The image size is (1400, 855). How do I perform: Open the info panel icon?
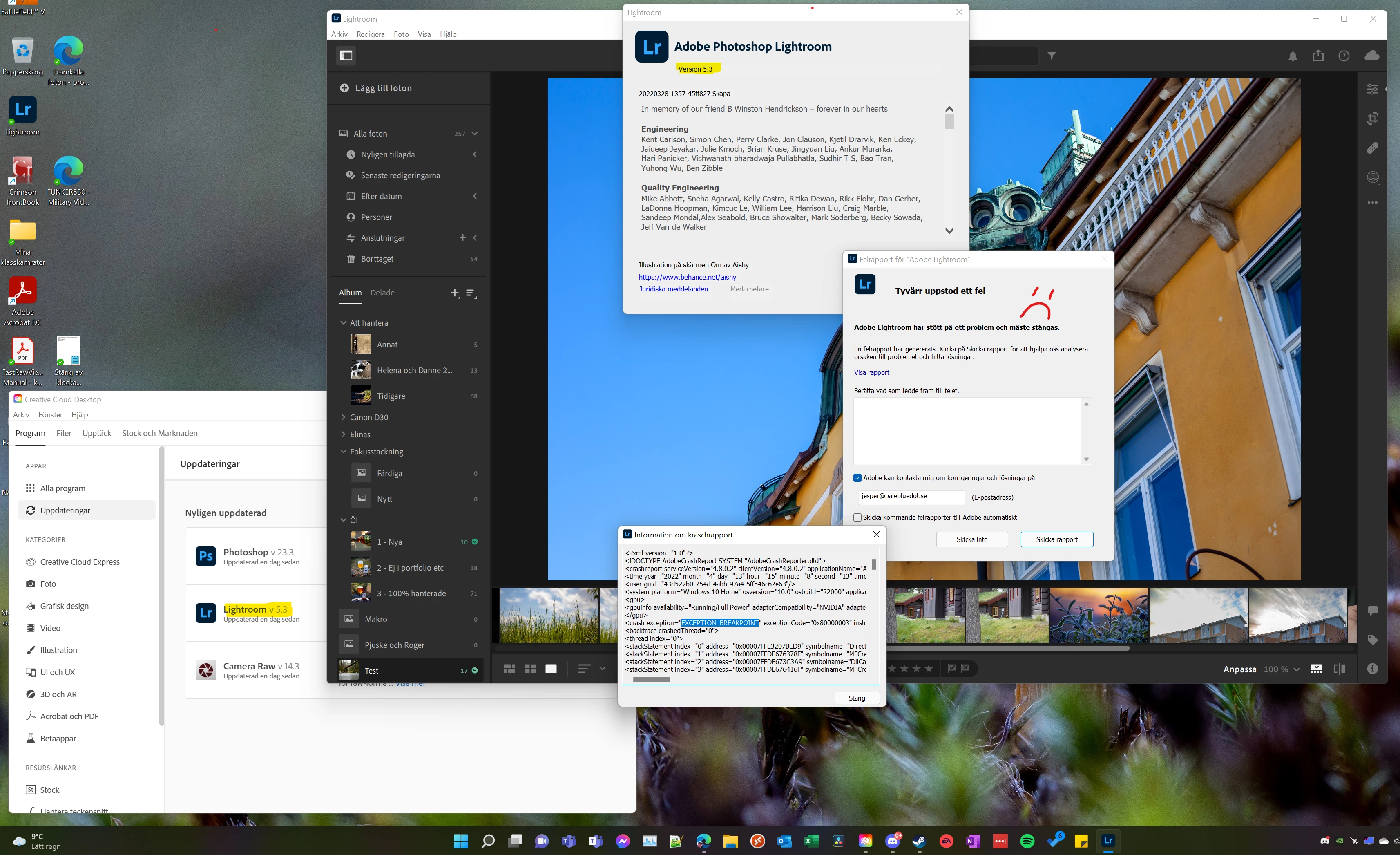tap(1372, 669)
